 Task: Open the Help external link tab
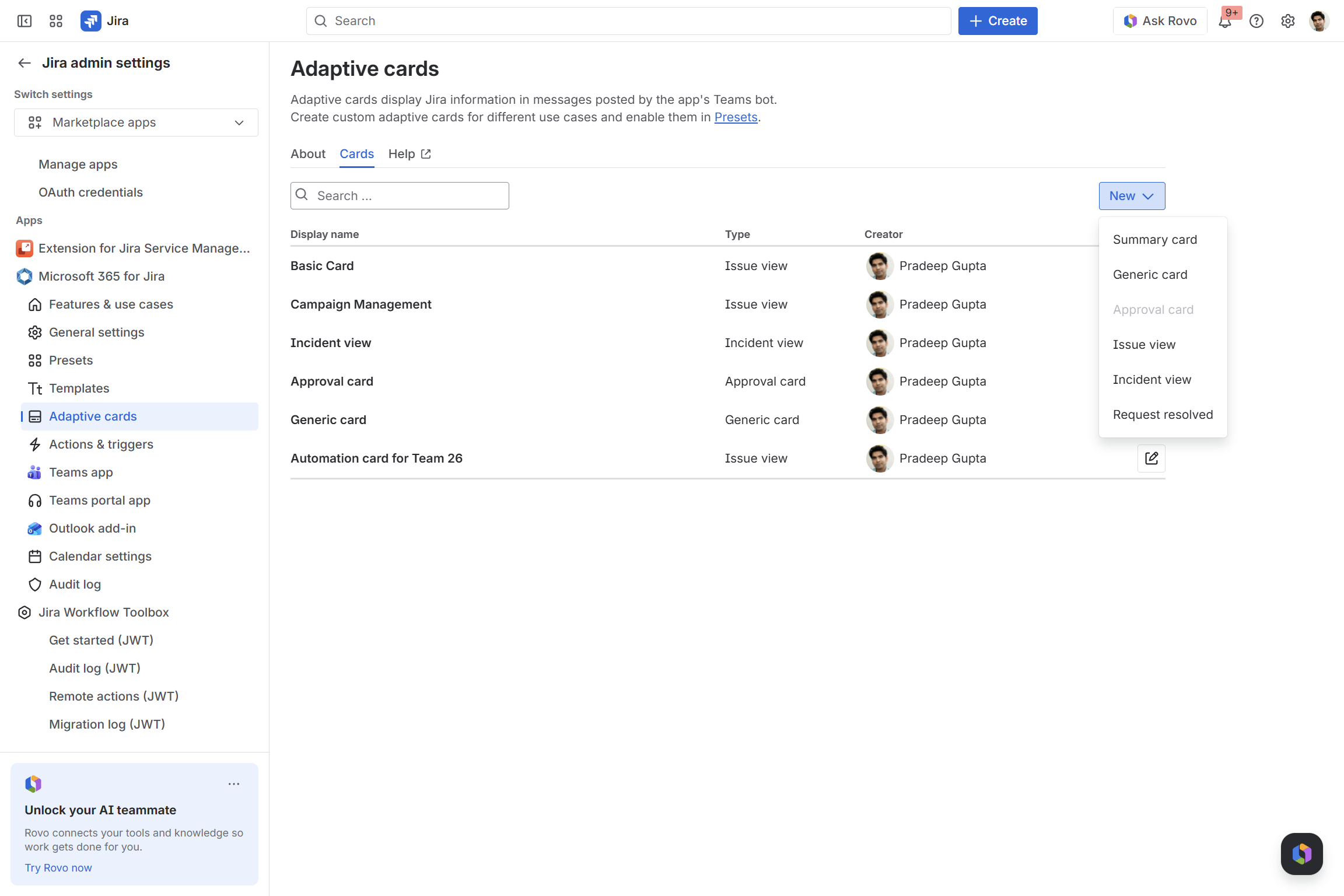tap(409, 154)
